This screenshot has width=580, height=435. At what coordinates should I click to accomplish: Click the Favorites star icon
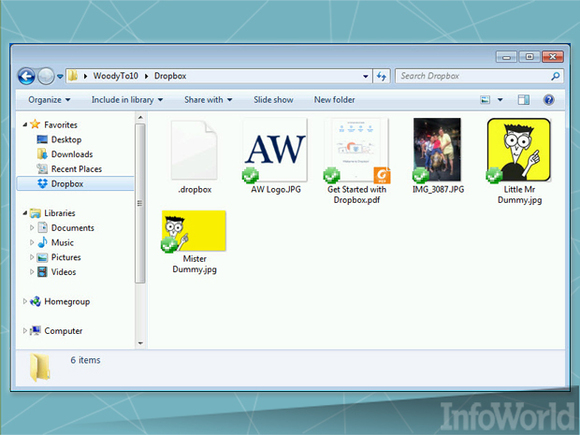tap(35, 124)
